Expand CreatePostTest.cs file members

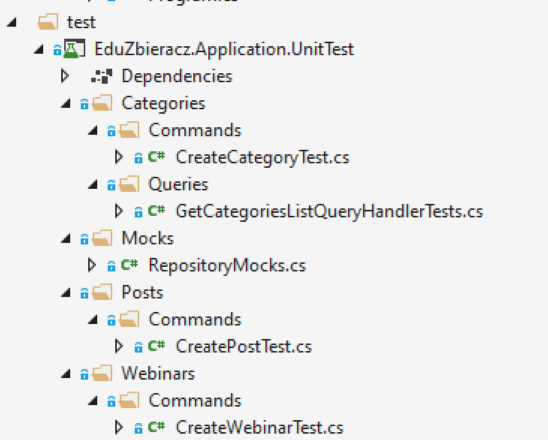[x=119, y=346]
